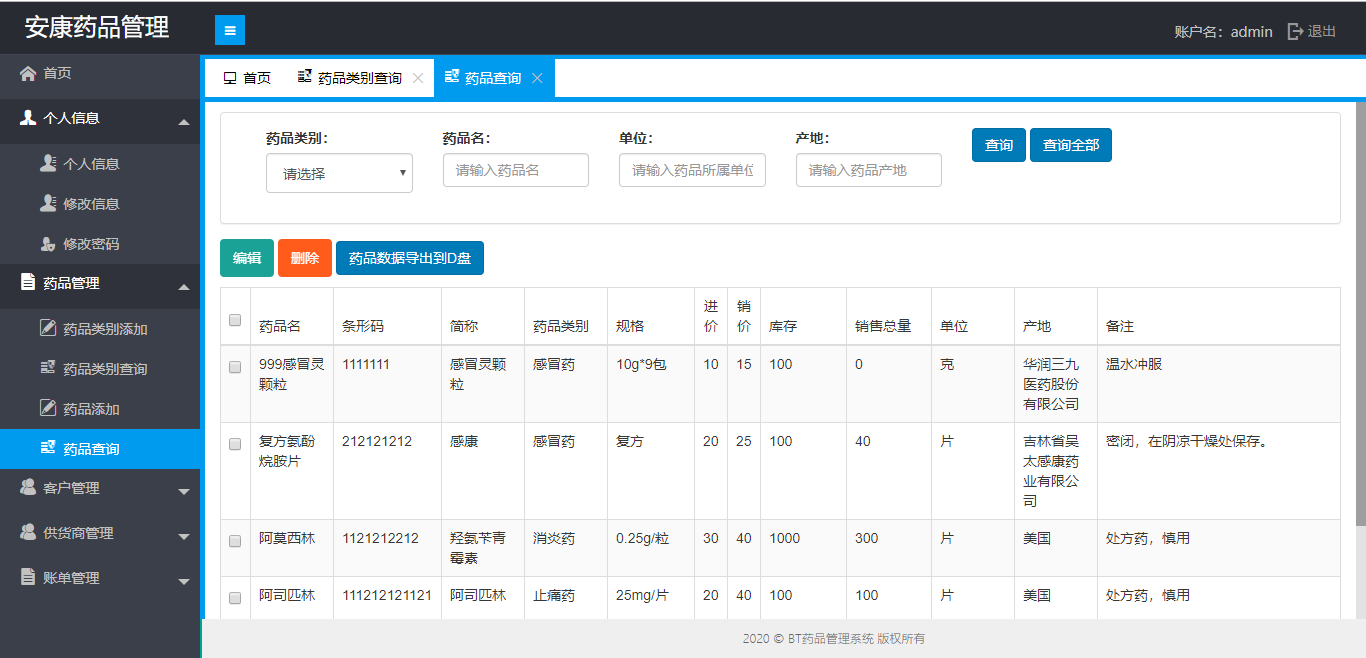Click the edit icon beside 药品类别添加
This screenshot has width=1366, height=658.
coord(48,328)
